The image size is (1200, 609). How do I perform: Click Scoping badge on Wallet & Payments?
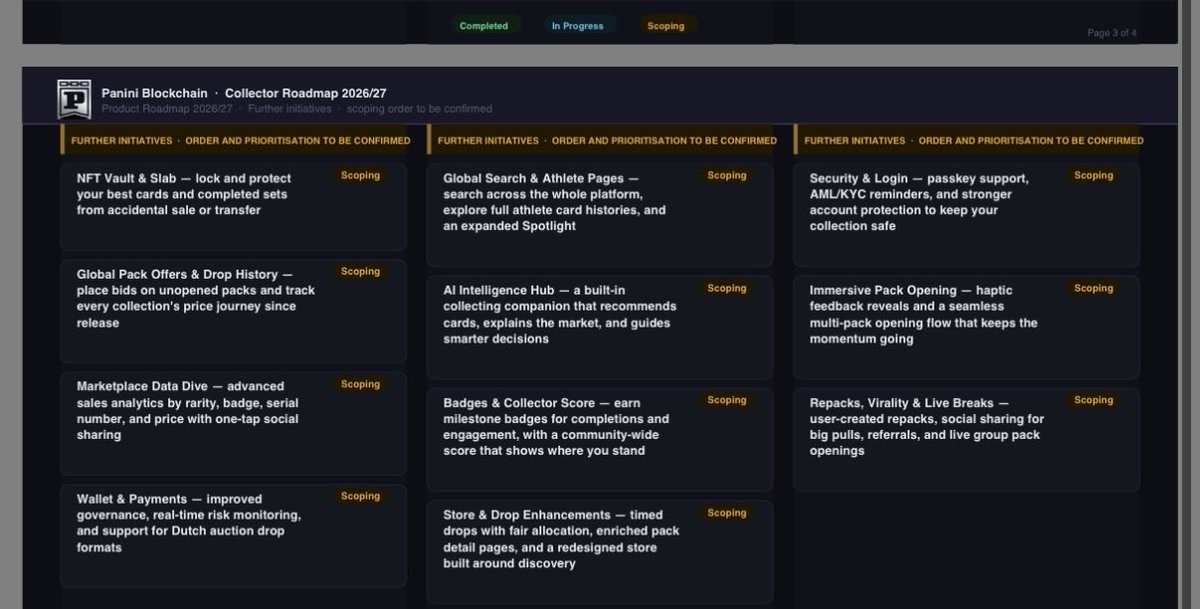361,496
